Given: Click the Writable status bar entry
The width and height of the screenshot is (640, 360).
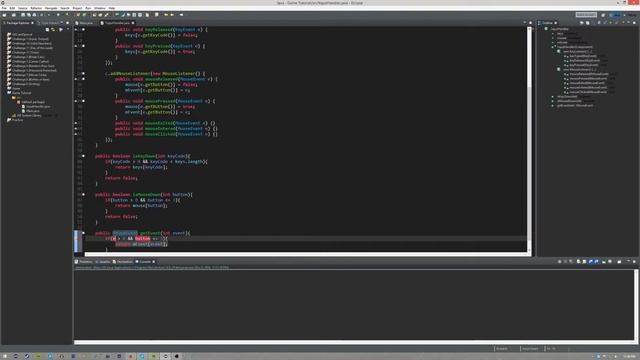Looking at the screenshot, I should pyautogui.click(x=502, y=349).
